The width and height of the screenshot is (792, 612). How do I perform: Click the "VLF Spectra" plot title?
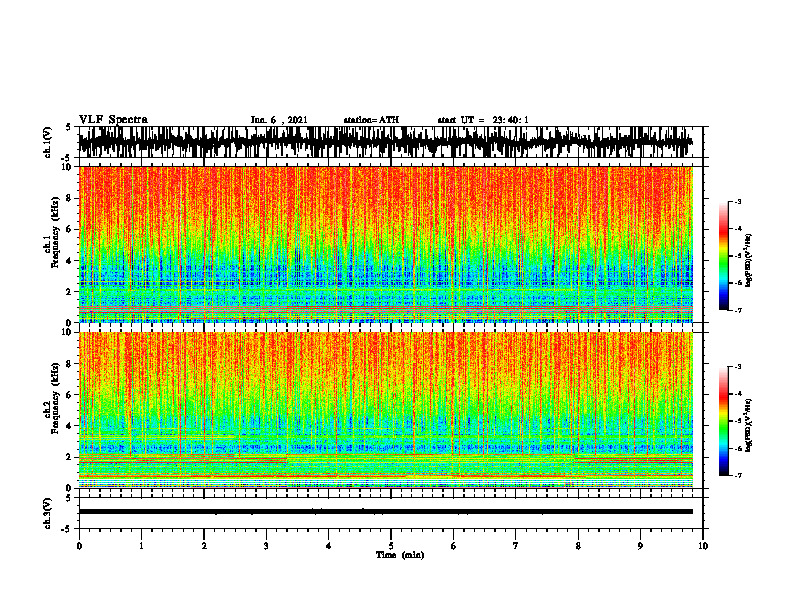tap(113, 120)
